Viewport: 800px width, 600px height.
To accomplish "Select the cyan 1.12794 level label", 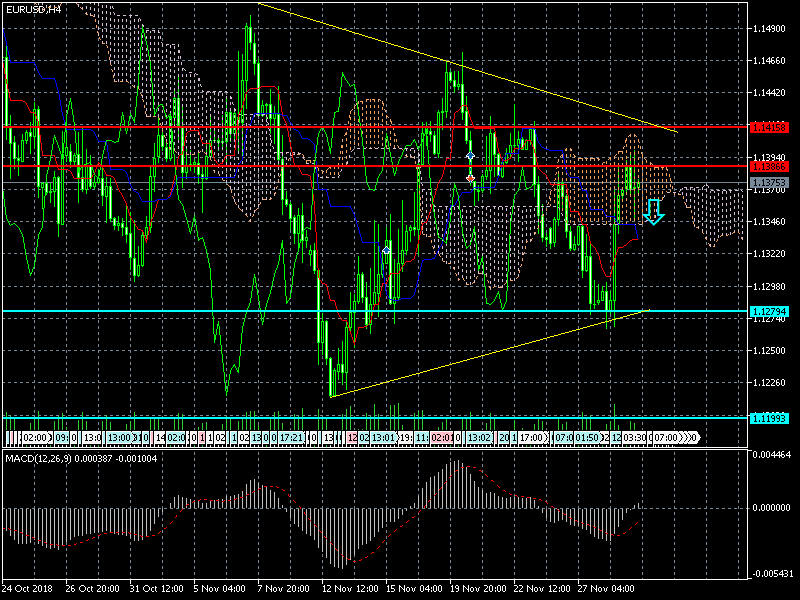I will 770,312.
